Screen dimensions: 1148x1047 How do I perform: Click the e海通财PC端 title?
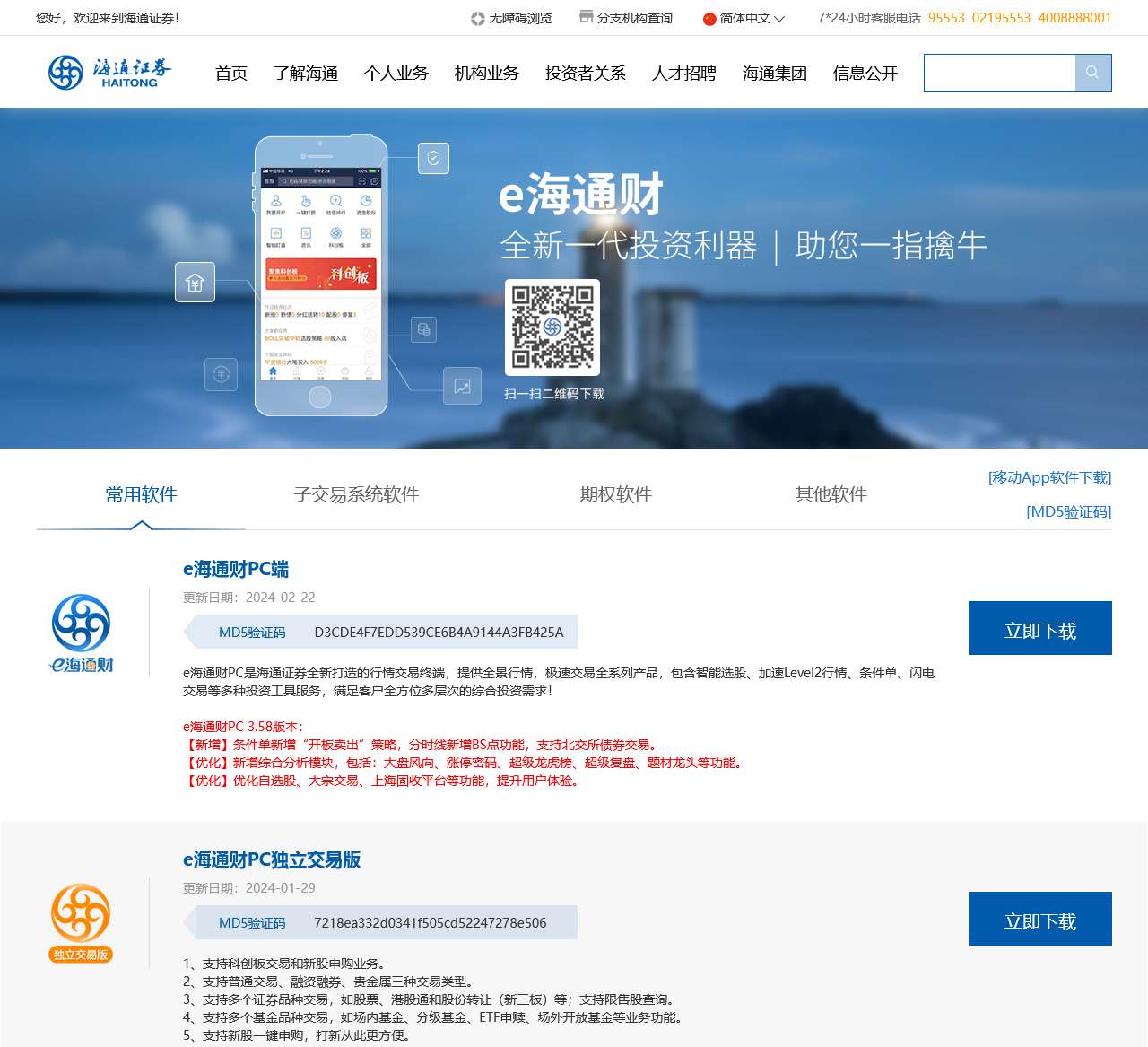point(236,569)
